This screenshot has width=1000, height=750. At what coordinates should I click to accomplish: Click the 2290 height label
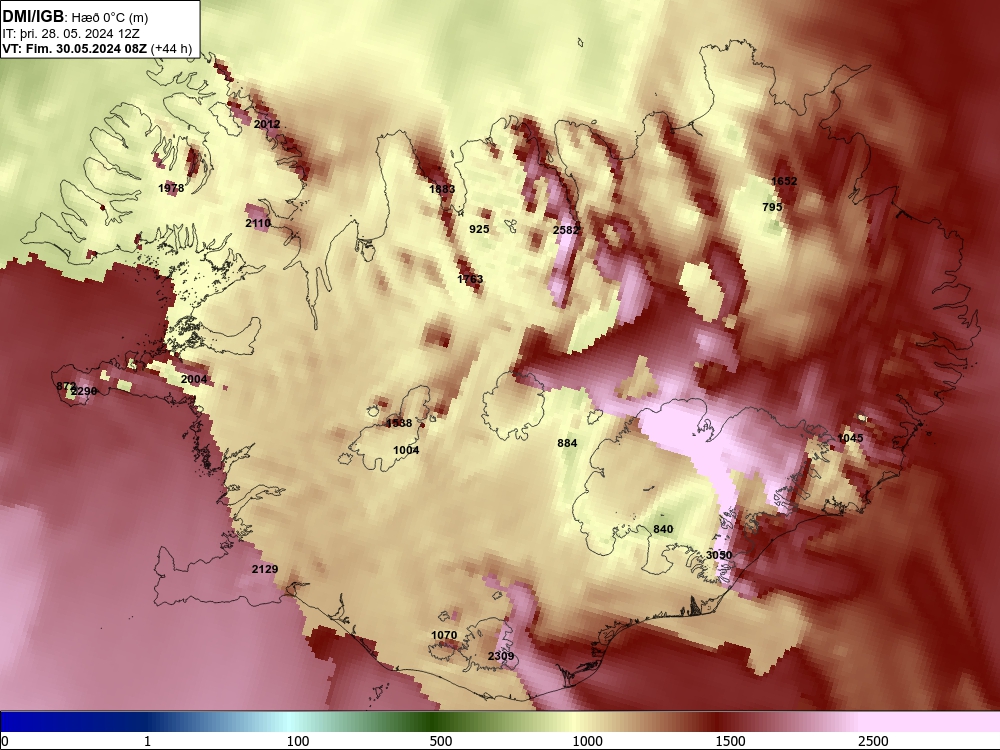coord(84,391)
